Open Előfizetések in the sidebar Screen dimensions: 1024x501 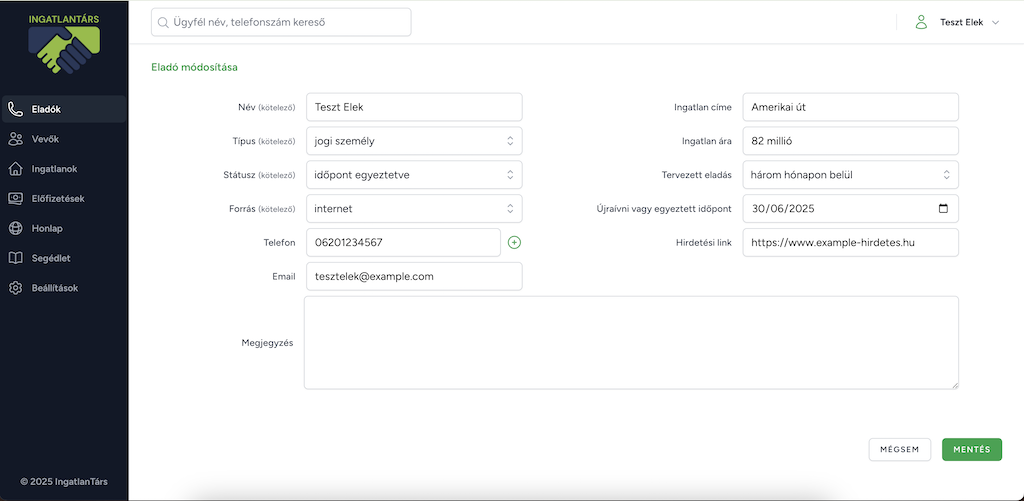64,199
